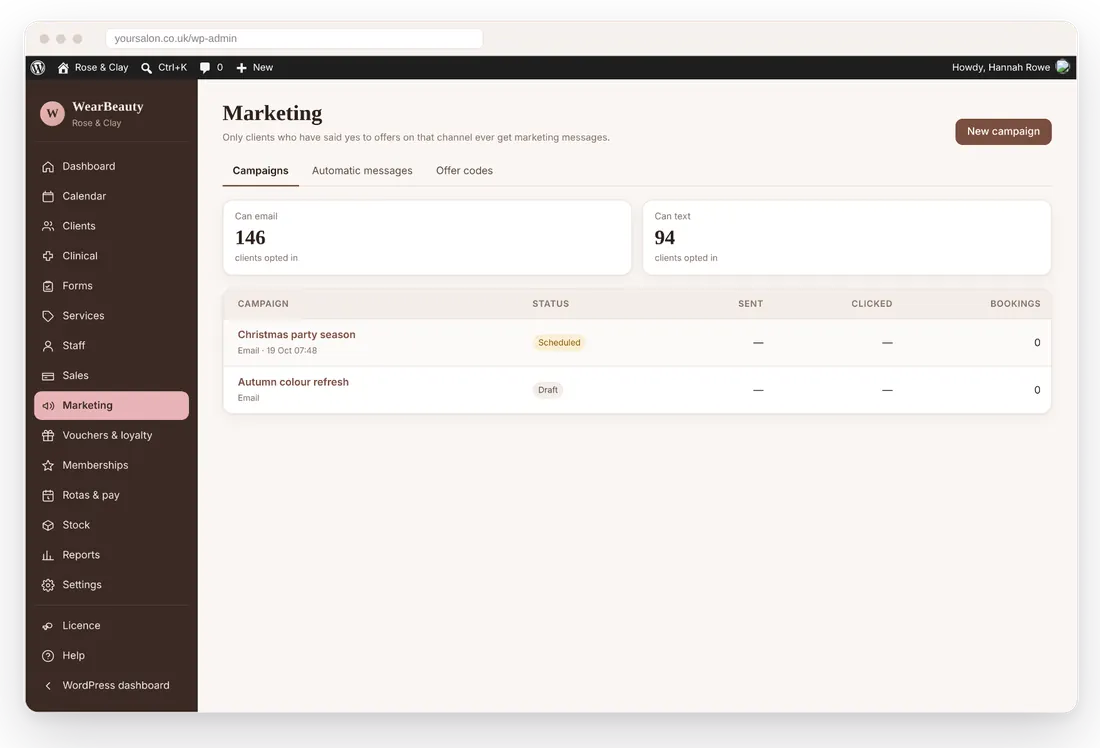This screenshot has width=1100, height=748.
Task: Go to Rotas & pay
Action: click(112, 495)
